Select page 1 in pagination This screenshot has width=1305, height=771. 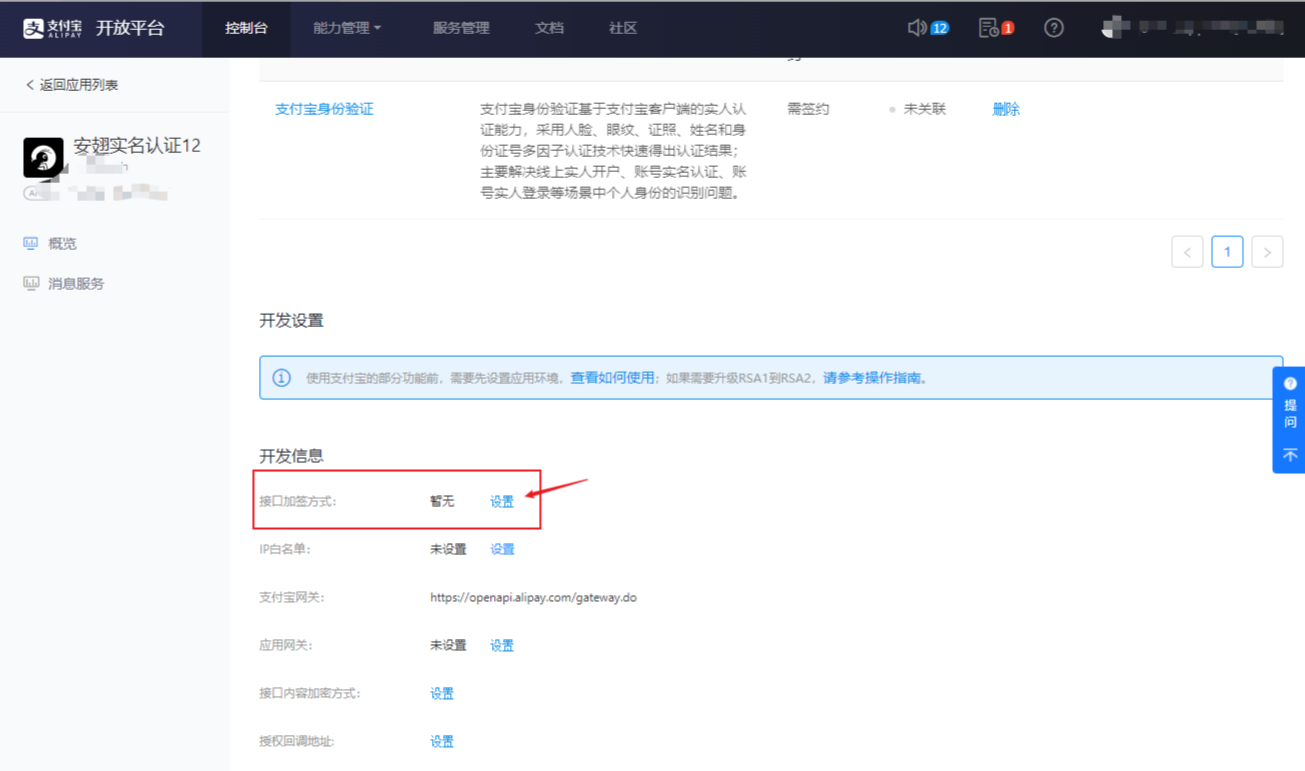point(1227,252)
